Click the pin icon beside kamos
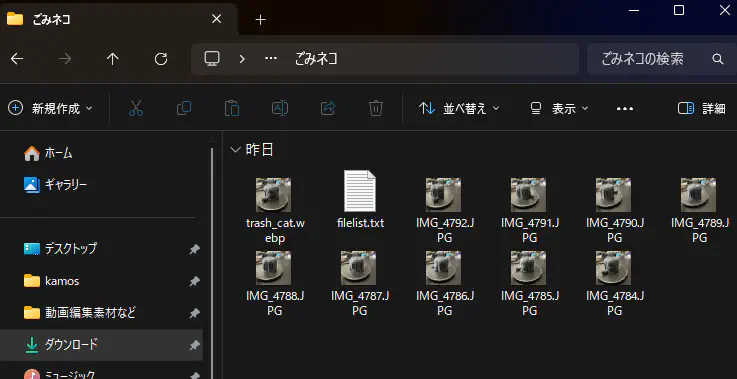Viewport: 737px width, 379px height. point(194,281)
